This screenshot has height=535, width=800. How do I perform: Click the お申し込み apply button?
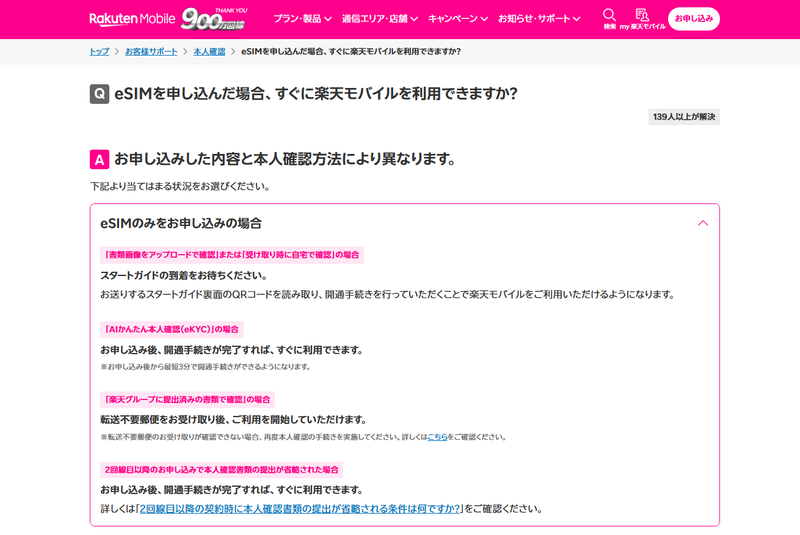tap(693, 19)
